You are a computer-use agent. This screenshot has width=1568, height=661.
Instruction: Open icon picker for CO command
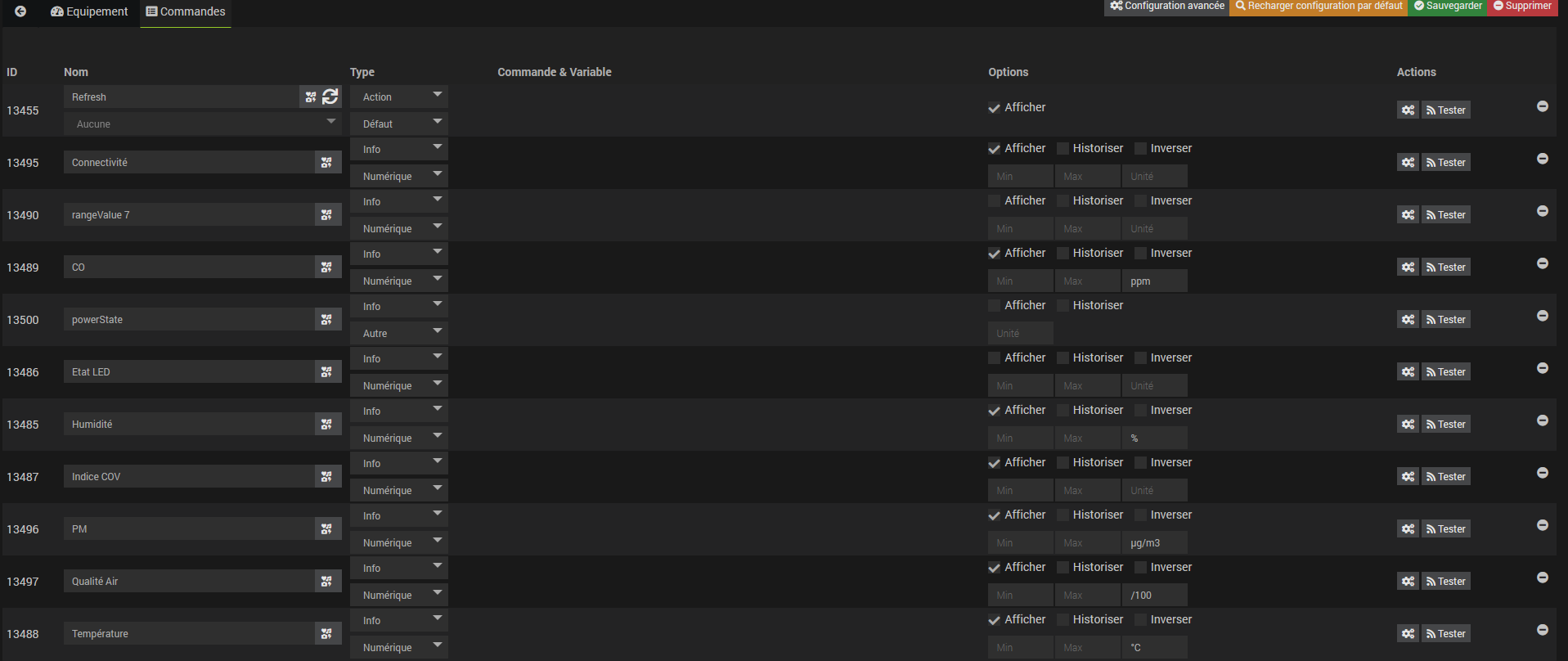(327, 267)
